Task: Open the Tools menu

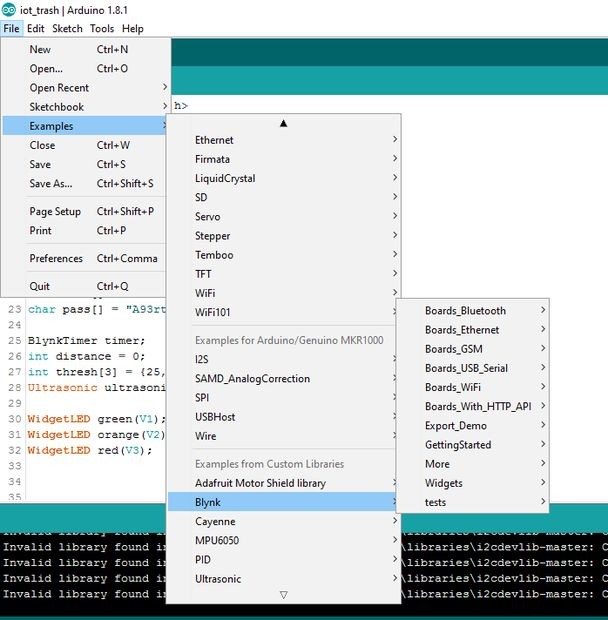Action: coord(102,28)
